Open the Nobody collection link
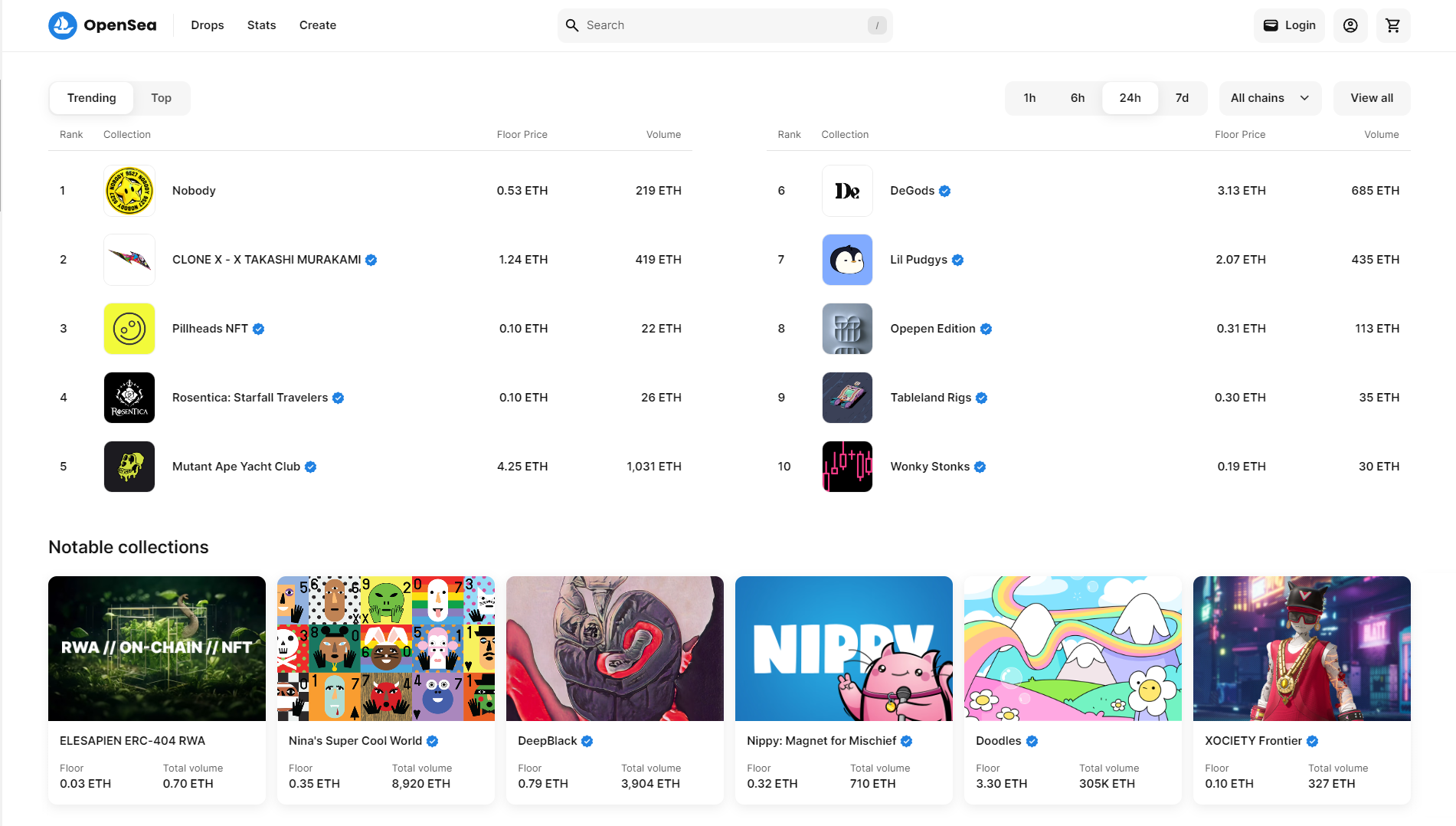1456x826 pixels. point(194,191)
